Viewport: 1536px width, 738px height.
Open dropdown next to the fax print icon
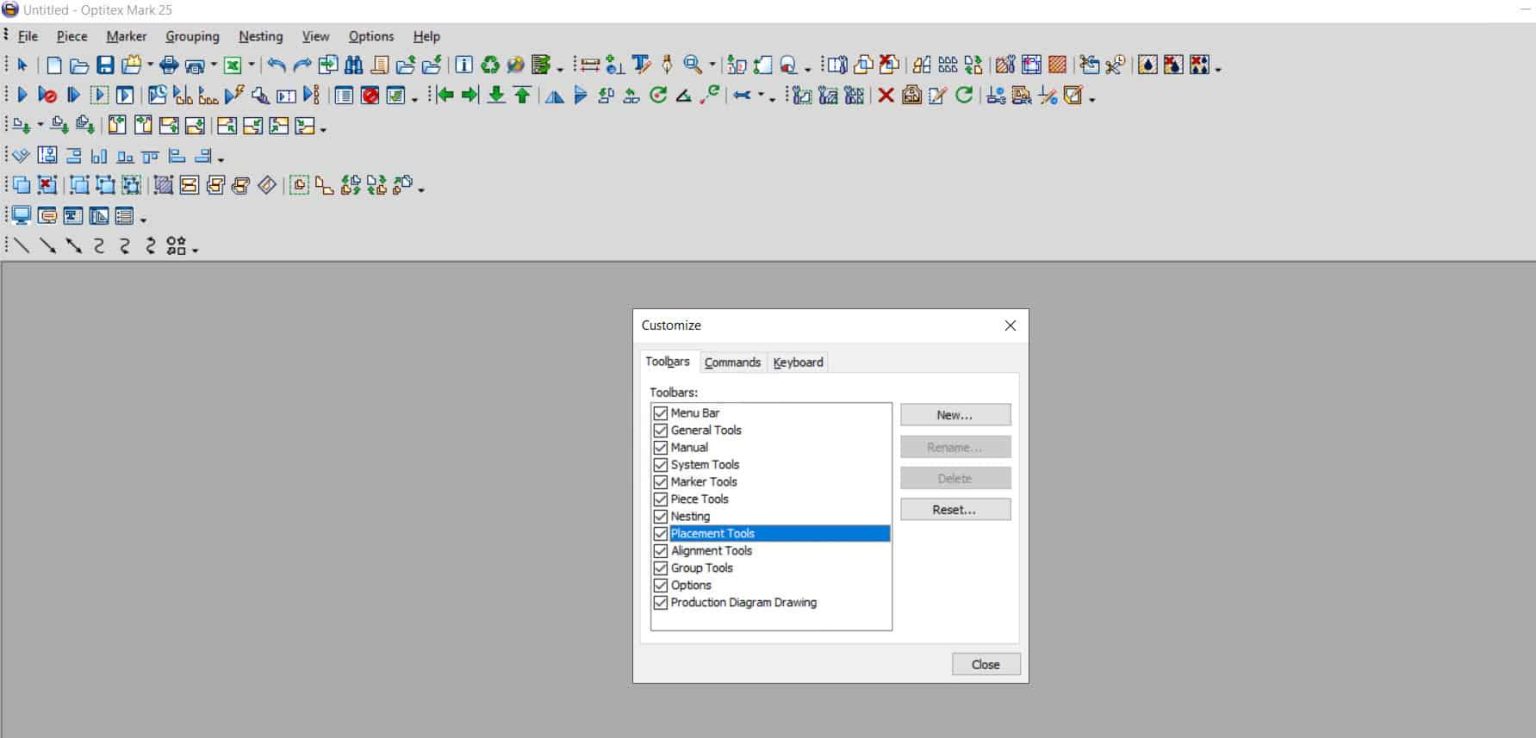click(x=213, y=65)
